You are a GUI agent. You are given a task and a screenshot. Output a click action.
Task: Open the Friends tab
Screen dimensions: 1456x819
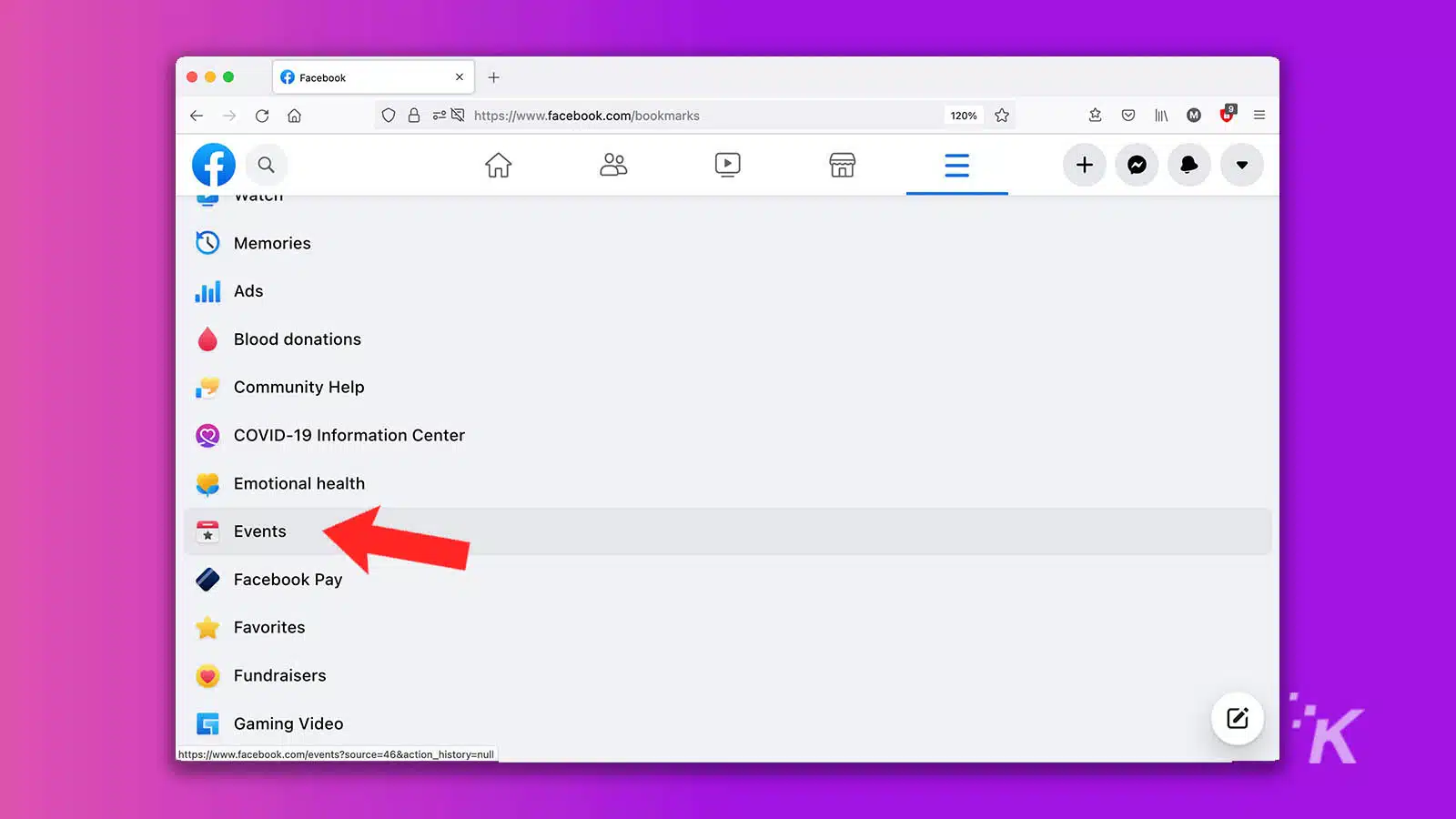613,165
